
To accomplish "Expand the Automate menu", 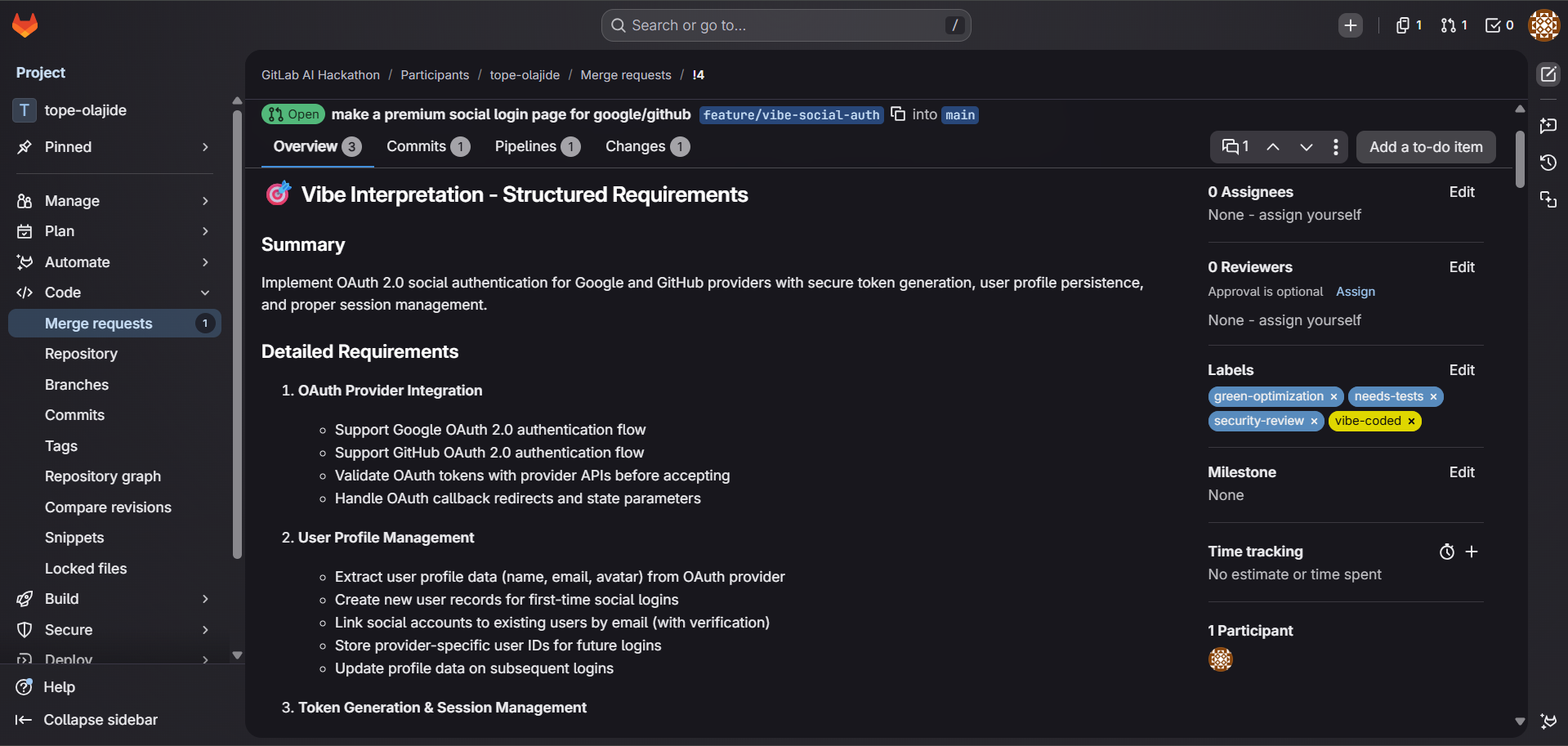I will click(x=114, y=262).
